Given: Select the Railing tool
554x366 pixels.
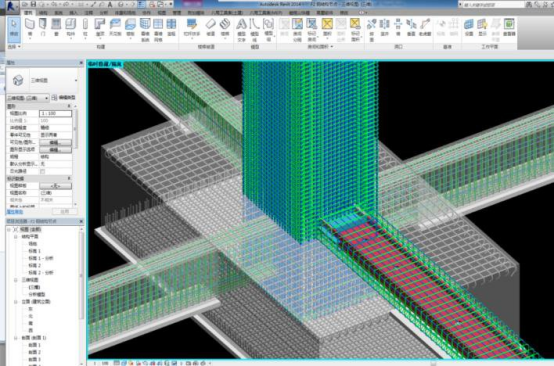Looking at the screenshot, I should tap(191, 28).
